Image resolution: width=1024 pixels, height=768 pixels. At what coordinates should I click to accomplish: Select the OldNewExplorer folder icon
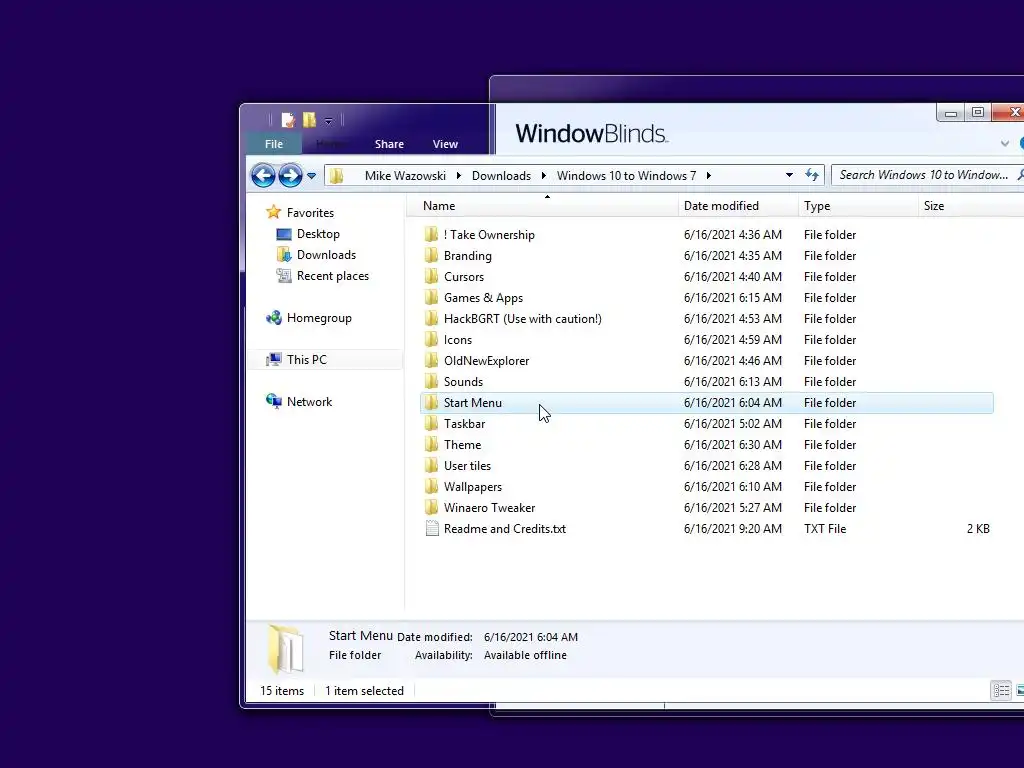pos(431,360)
